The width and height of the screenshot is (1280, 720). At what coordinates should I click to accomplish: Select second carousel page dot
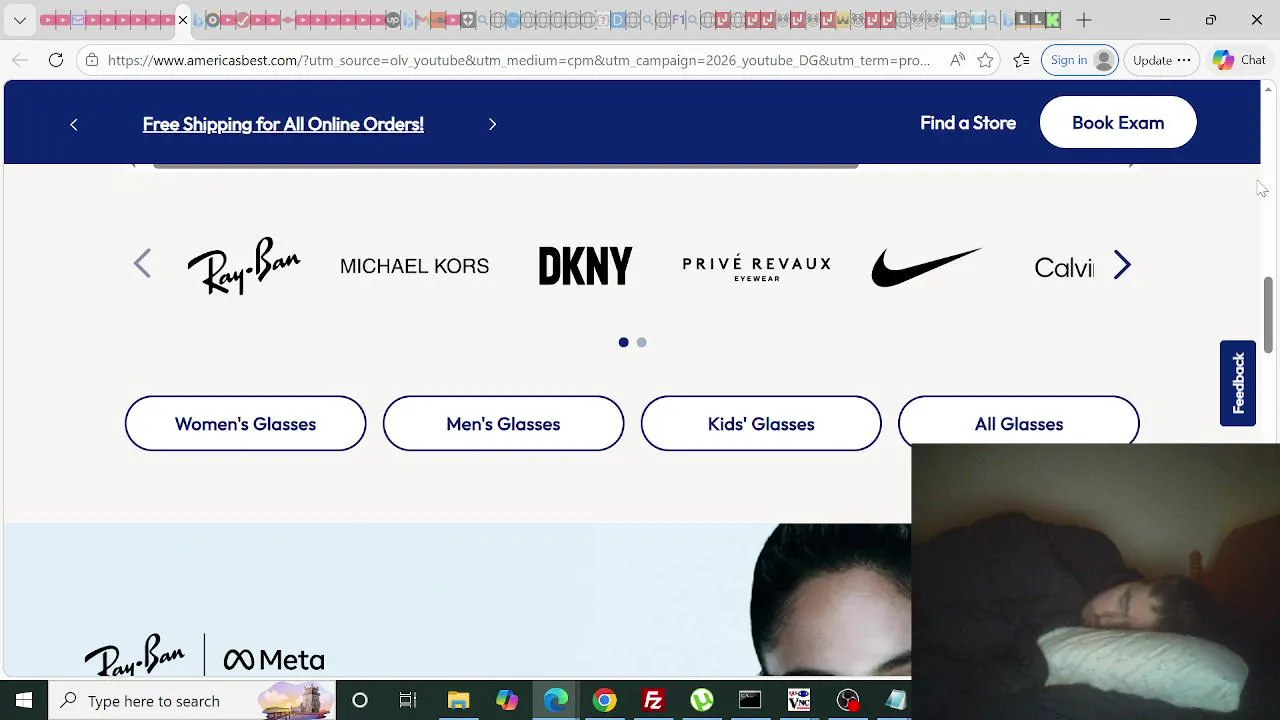click(x=642, y=342)
